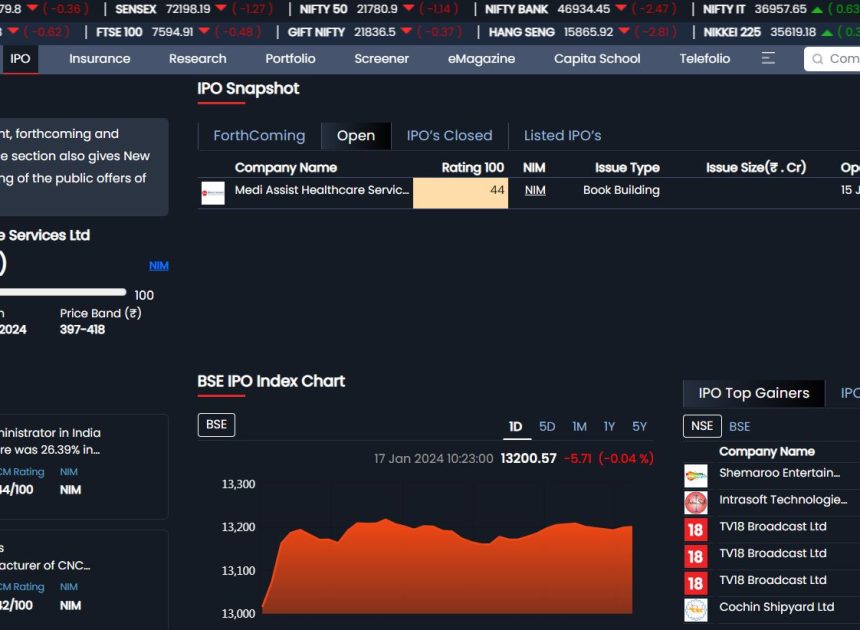Screen dimensions: 860x630
Task: Click the orange rating 44 cell
Action: click(x=460, y=193)
